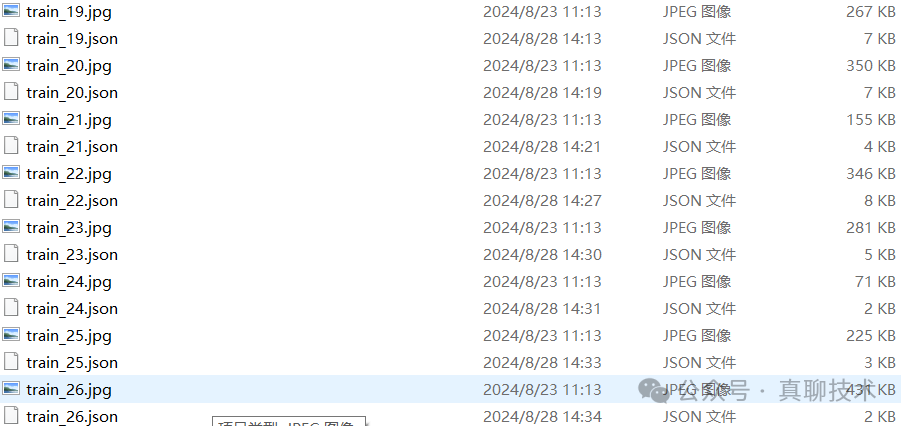Click the train_23.json document icon

click(x=11, y=254)
